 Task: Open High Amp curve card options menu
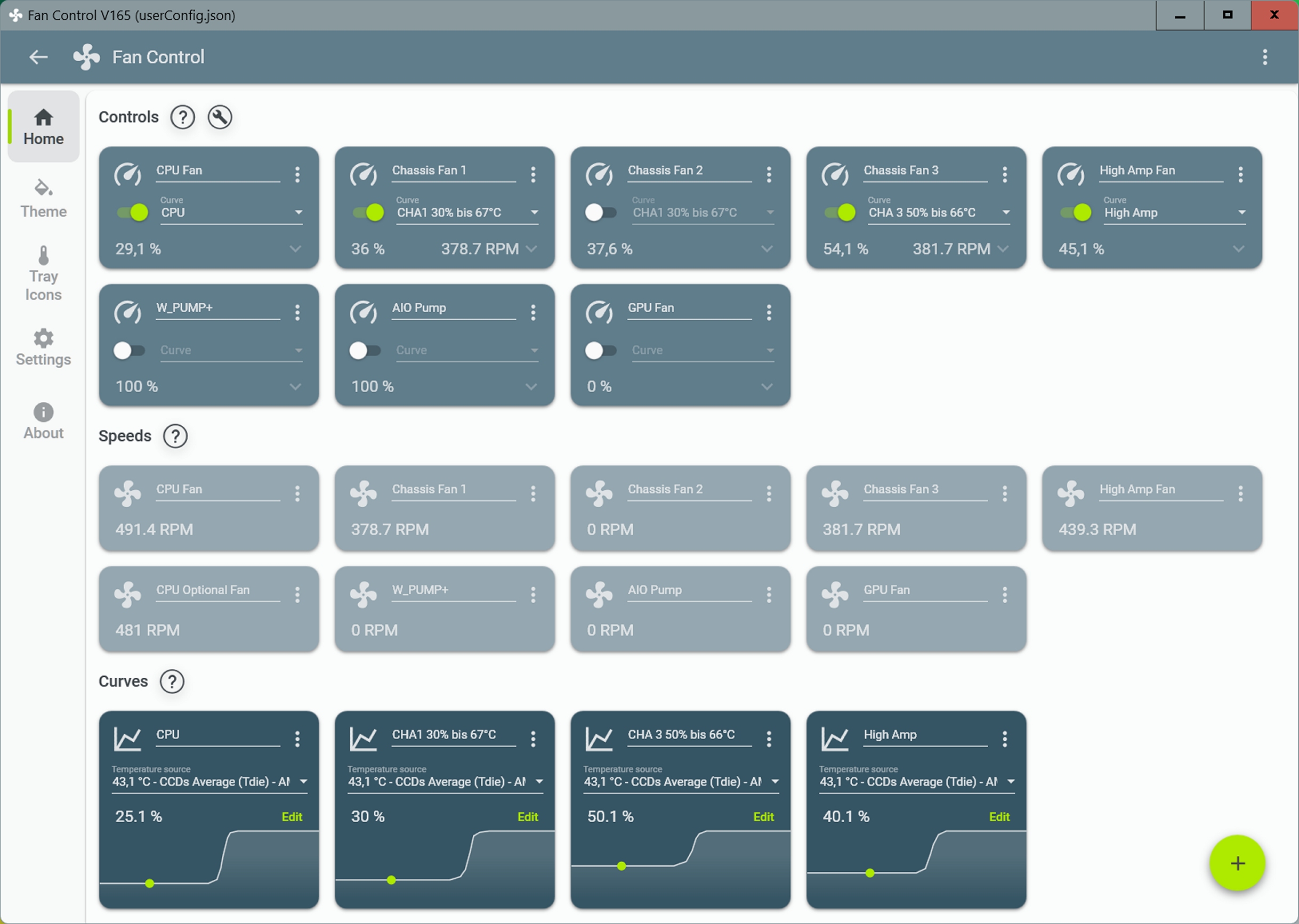click(x=1005, y=739)
